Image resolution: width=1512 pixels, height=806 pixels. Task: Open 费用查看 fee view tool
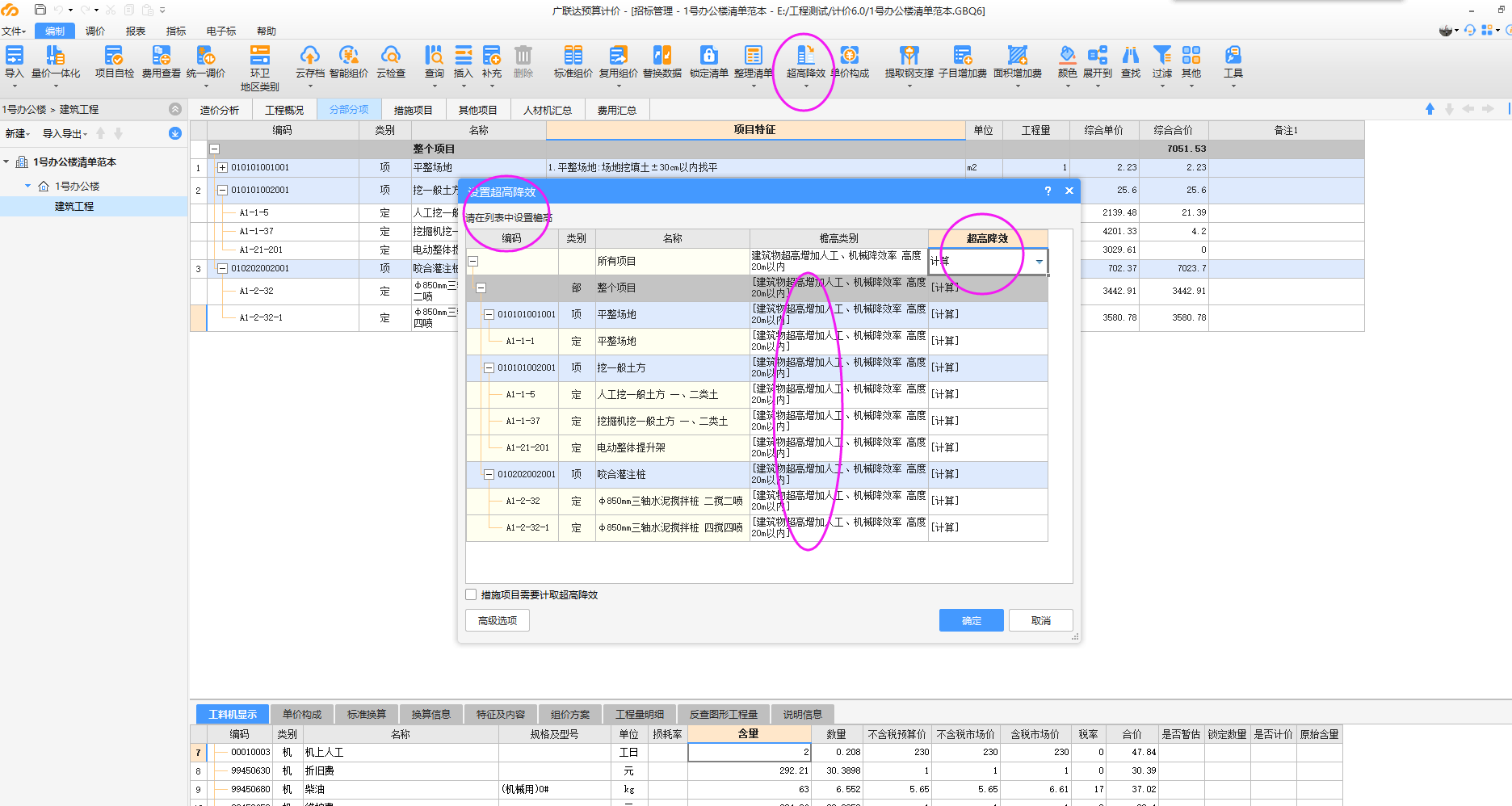(x=162, y=62)
